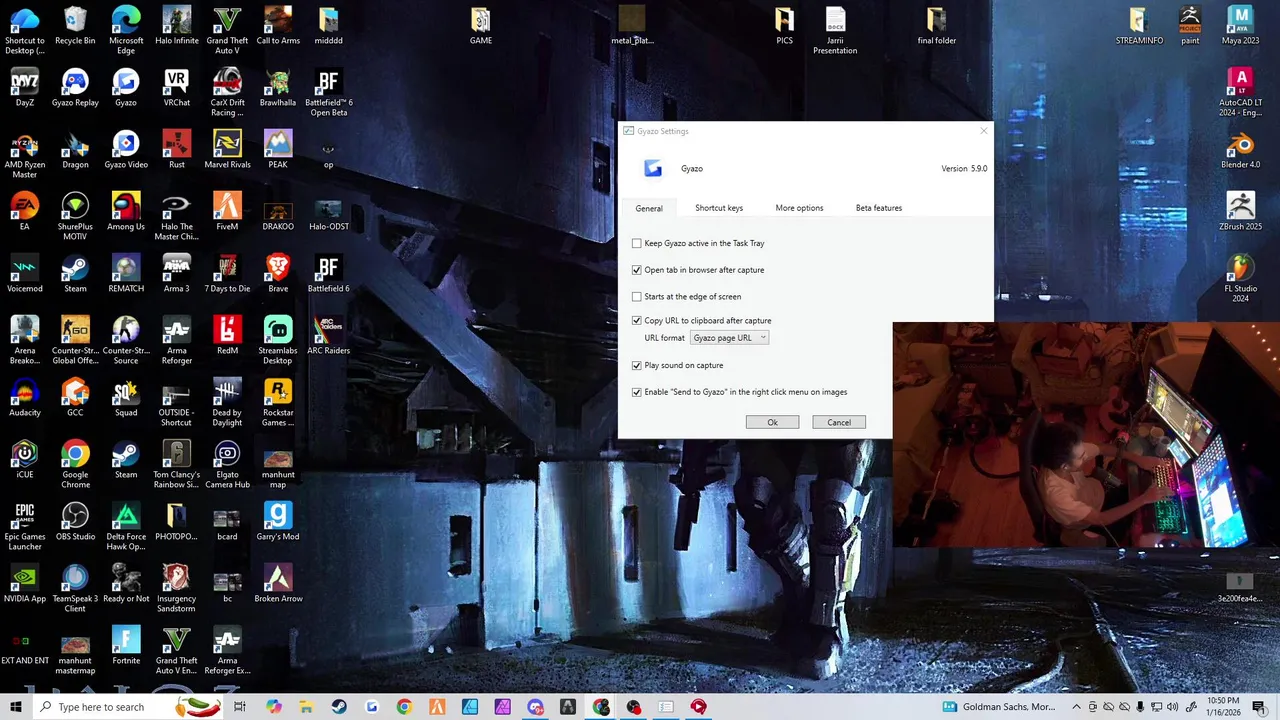Select the Garry's Mod desktop icon
The height and width of the screenshot is (720, 1280).
pyautogui.click(x=278, y=522)
